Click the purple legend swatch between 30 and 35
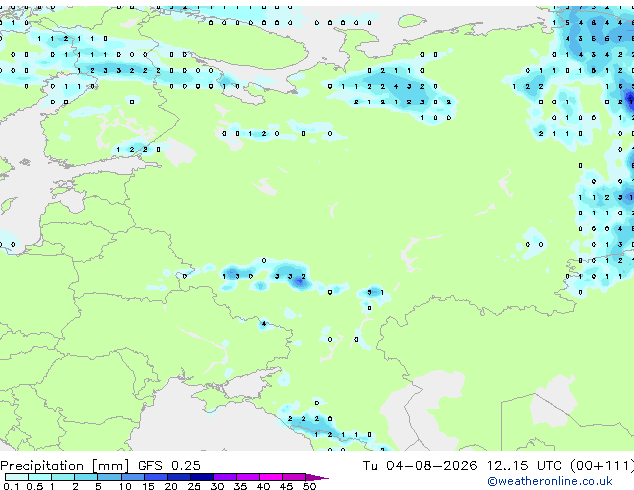634x490 pixels. [x=225, y=477]
